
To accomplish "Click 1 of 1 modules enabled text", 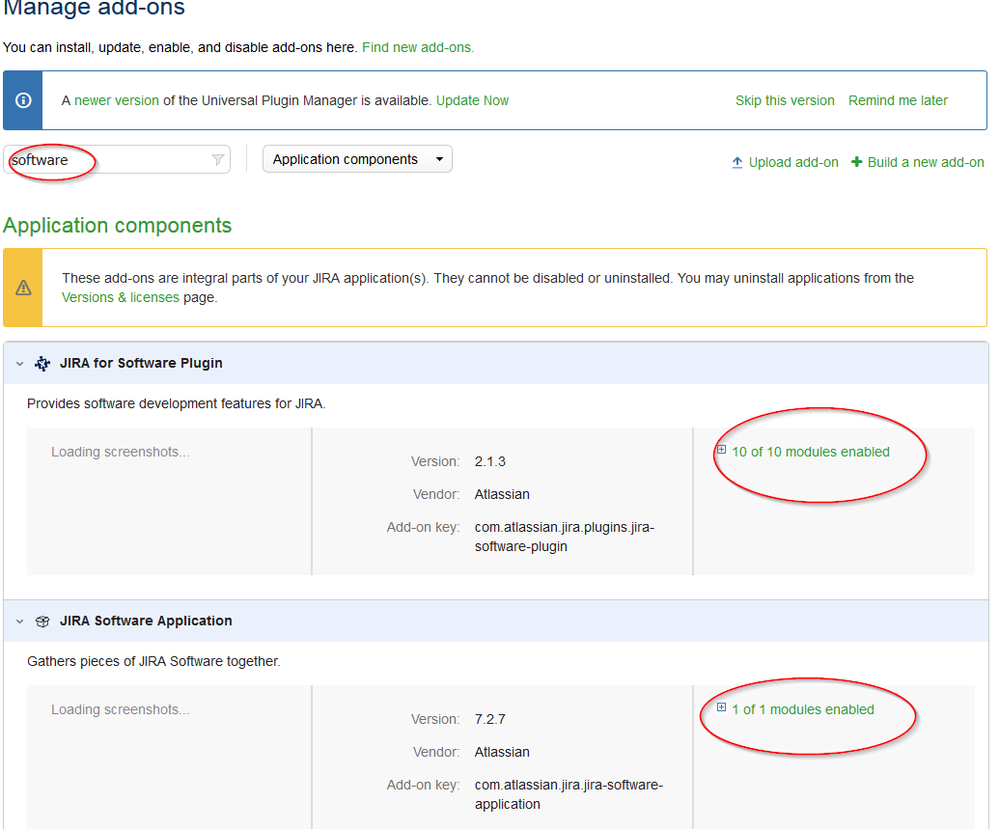I will pyautogui.click(x=803, y=709).
